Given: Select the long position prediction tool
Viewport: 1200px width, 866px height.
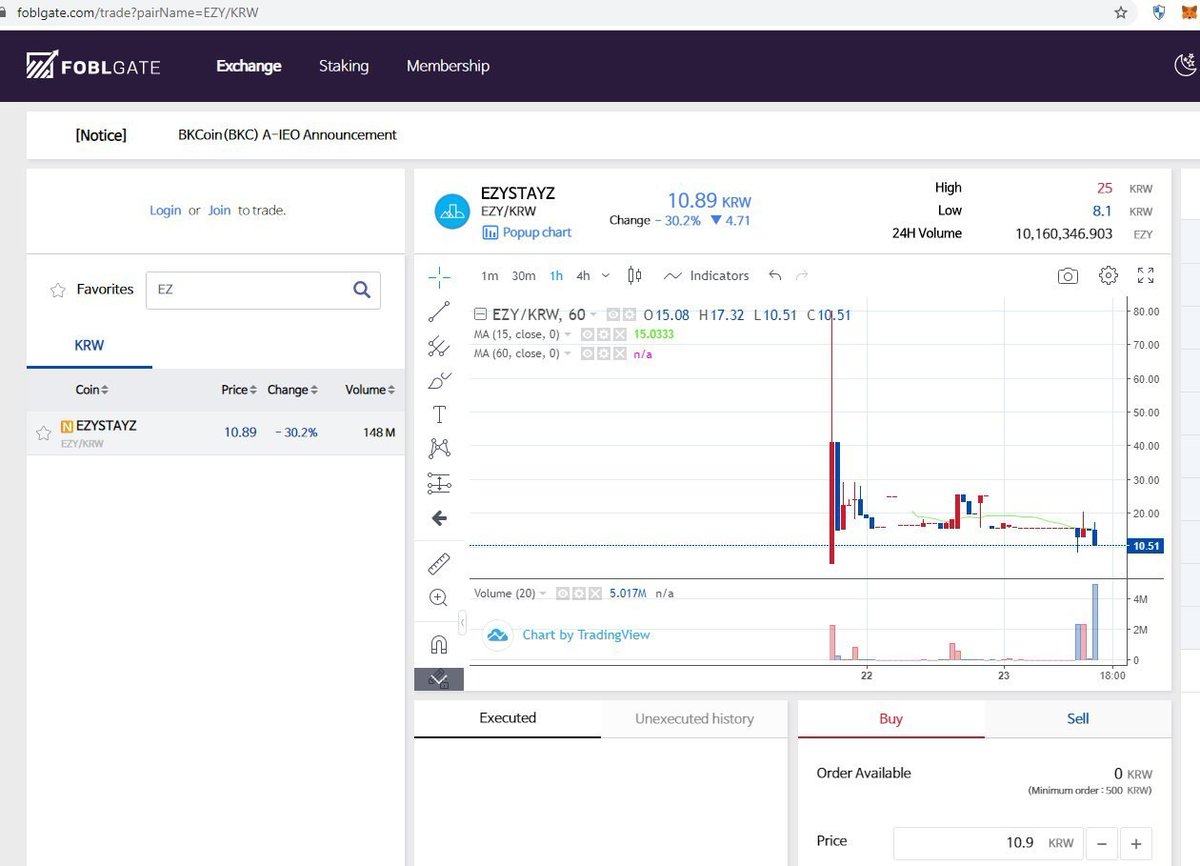Looking at the screenshot, I should click(438, 483).
